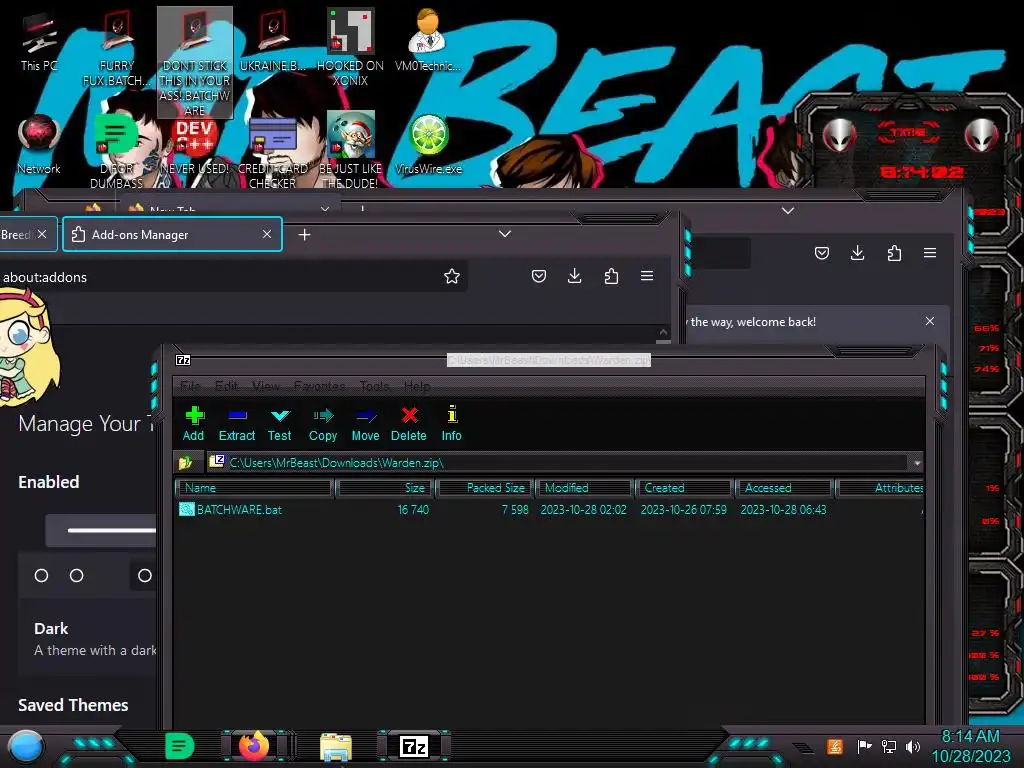Expand 7-Zip address path dropdown
Image resolution: width=1024 pixels, height=768 pixels.
(916, 463)
